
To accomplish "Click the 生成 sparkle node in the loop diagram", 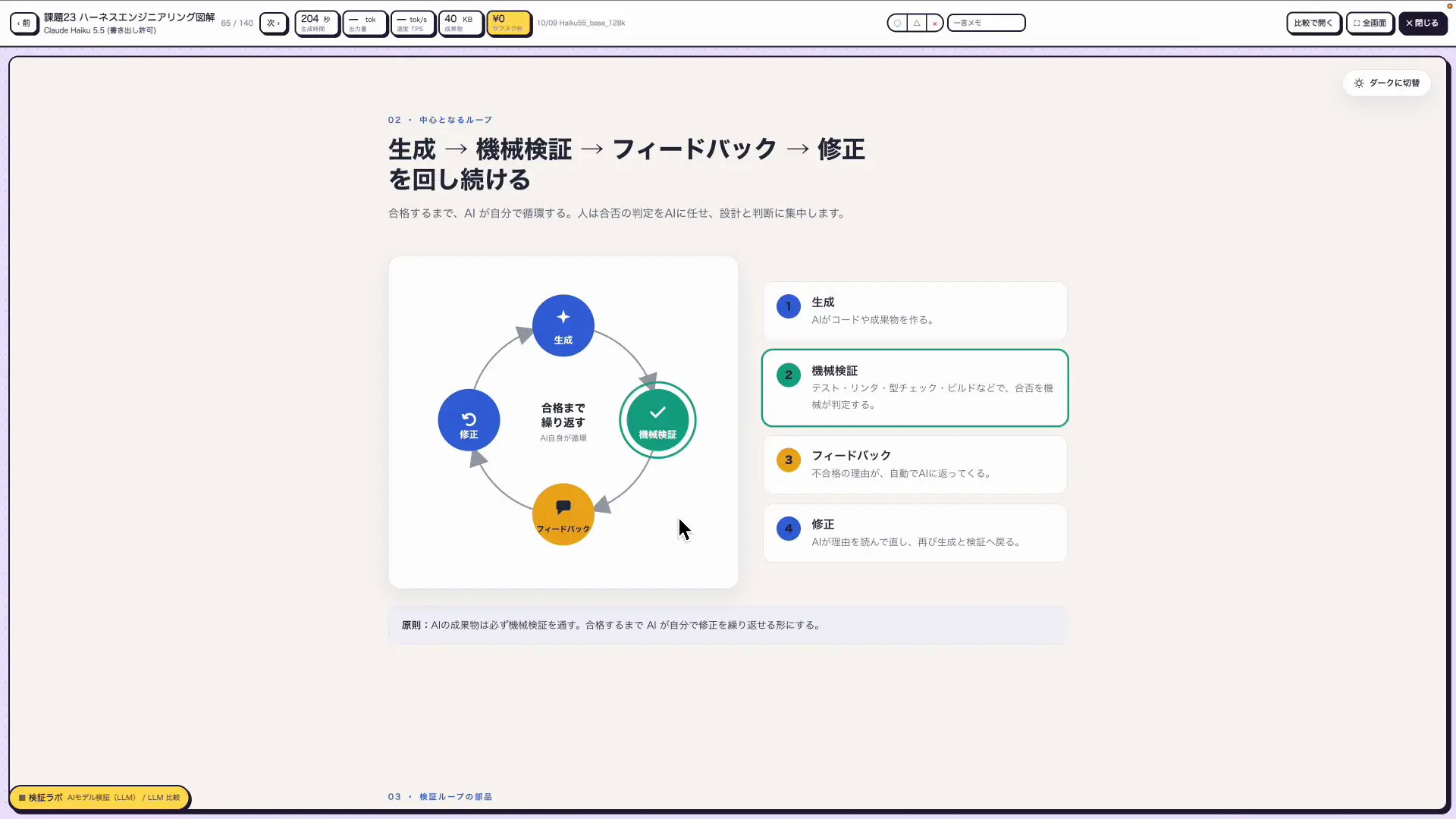I will [x=563, y=325].
